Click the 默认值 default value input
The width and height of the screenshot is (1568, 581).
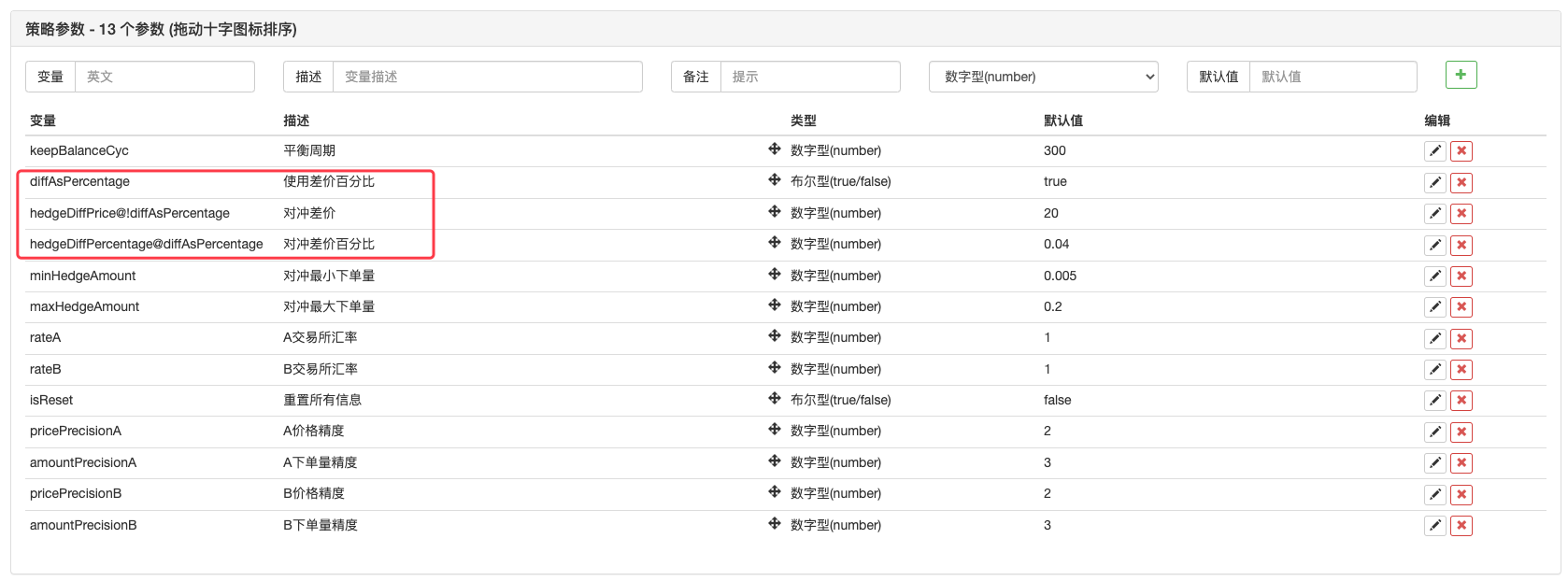[x=1333, y=77]
